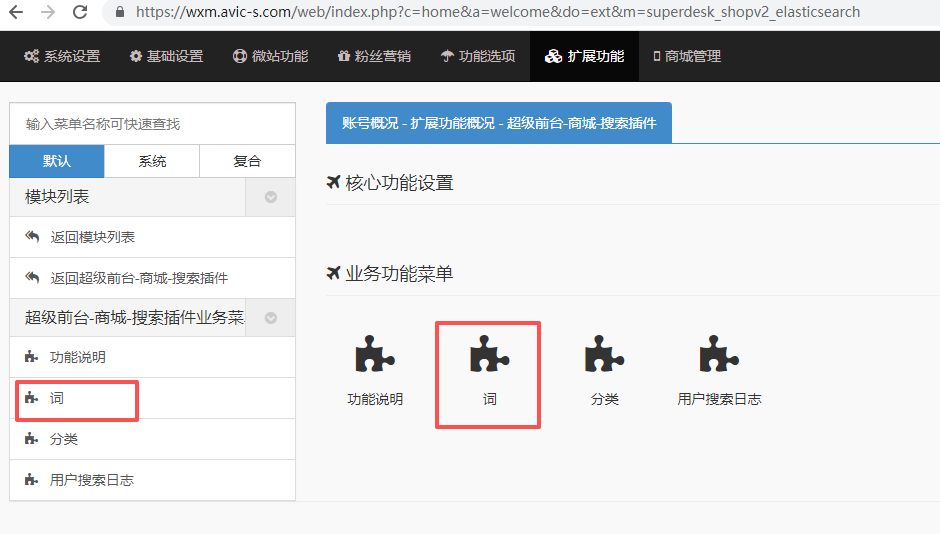Screen dimensions: 940x534
Task: Click the browser forward arrow
Action: coord(47,13)
